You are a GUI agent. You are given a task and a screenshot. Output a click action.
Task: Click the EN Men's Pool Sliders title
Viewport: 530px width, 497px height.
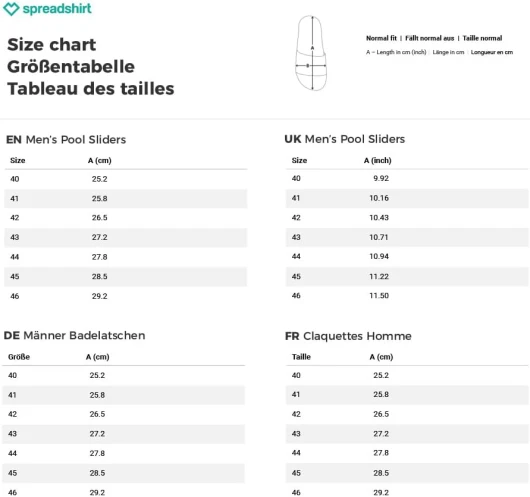click(x=66, y=139)
